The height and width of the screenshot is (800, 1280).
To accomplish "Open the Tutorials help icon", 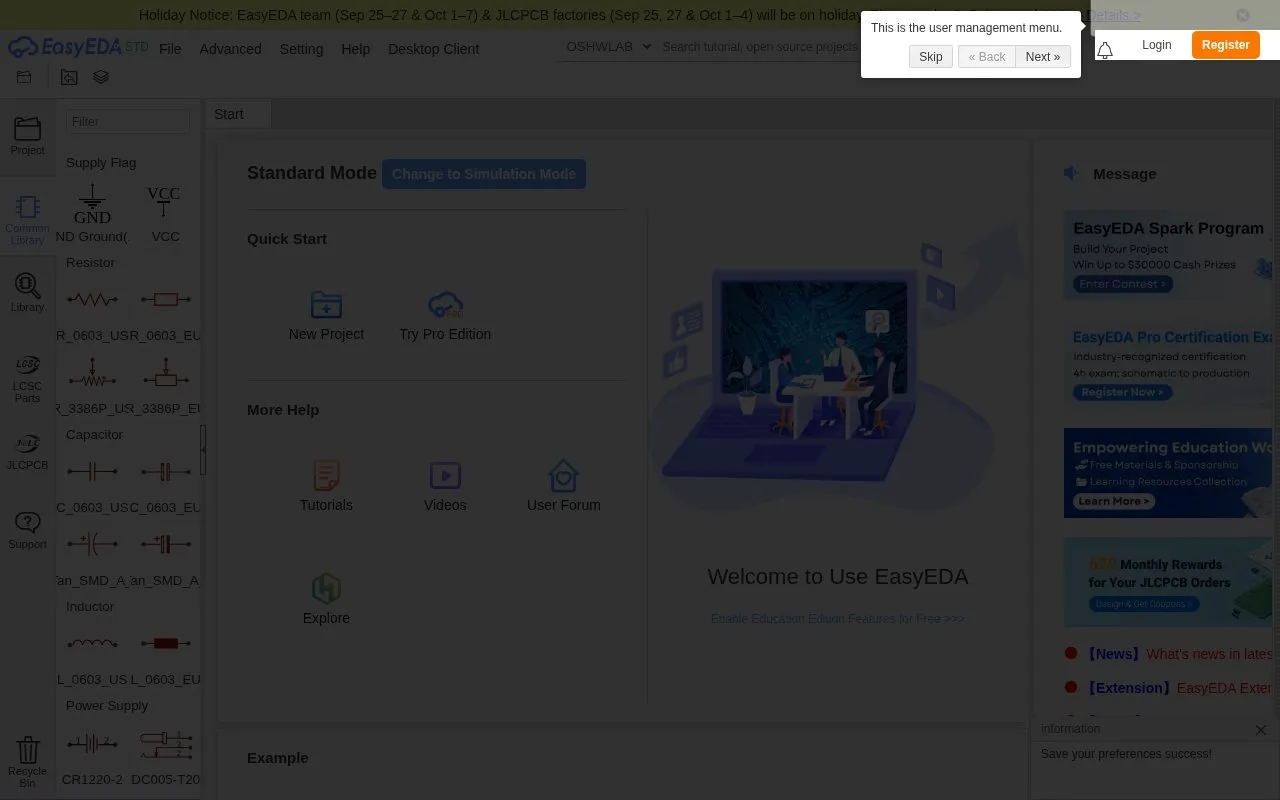I will (326, 475).
